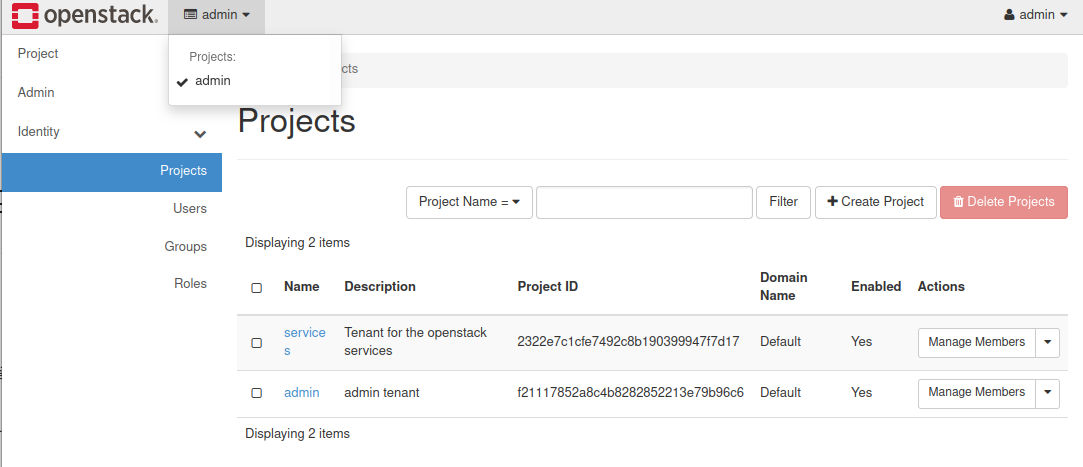
Task: Click 'Tenant for the openstack services' description
Action: pos(416,341)
